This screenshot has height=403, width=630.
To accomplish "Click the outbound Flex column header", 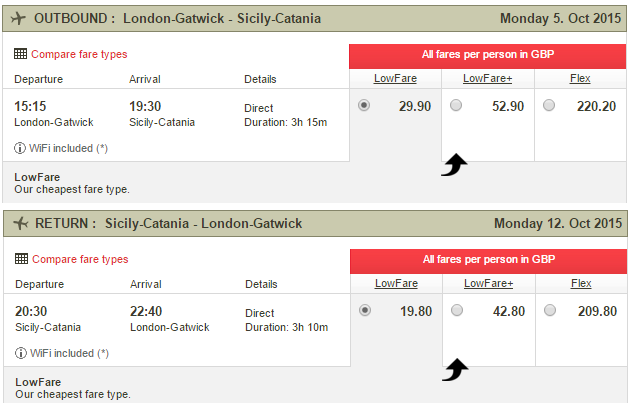I will (580, 78).
